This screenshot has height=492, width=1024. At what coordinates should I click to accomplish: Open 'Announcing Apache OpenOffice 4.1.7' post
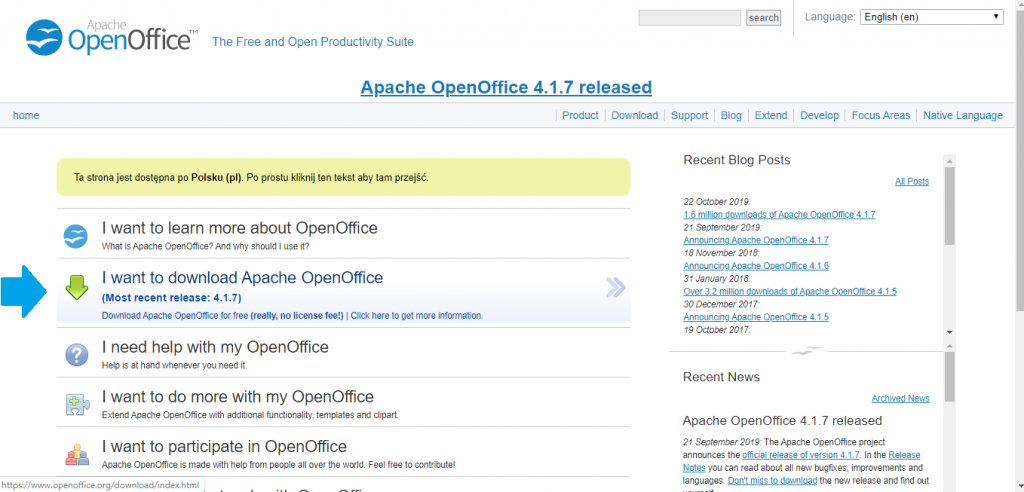pos(756,240)
